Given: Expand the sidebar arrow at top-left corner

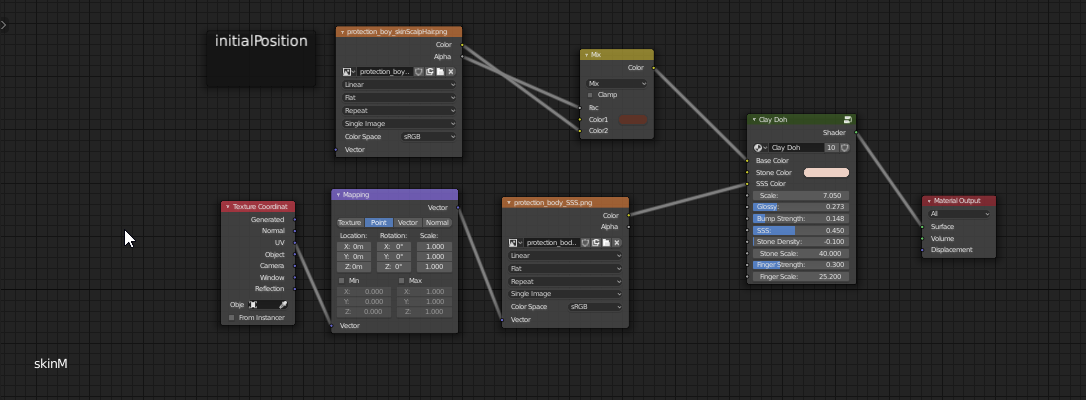Looking at the screenshot, I should tap(4, 25).
